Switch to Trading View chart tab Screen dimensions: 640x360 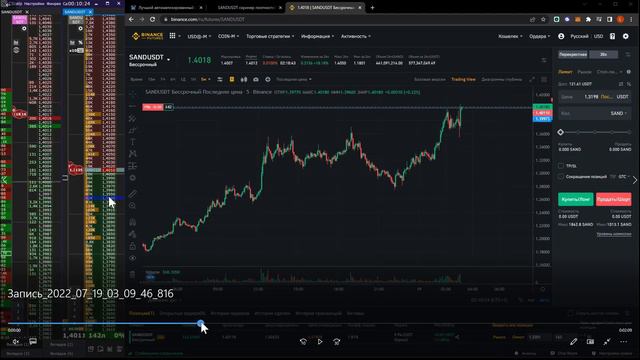463,79
